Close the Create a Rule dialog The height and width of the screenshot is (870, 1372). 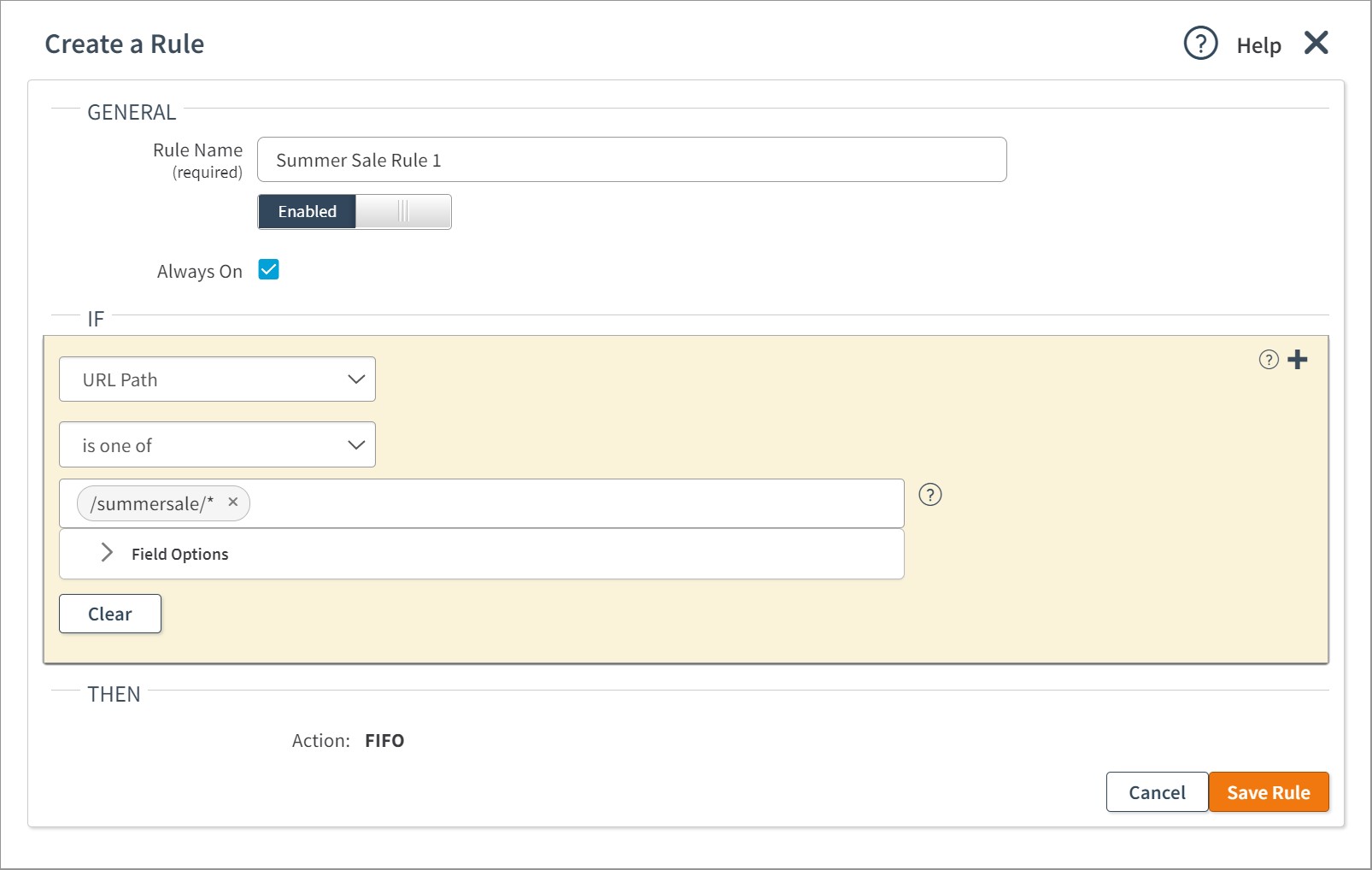[1316, 43]
